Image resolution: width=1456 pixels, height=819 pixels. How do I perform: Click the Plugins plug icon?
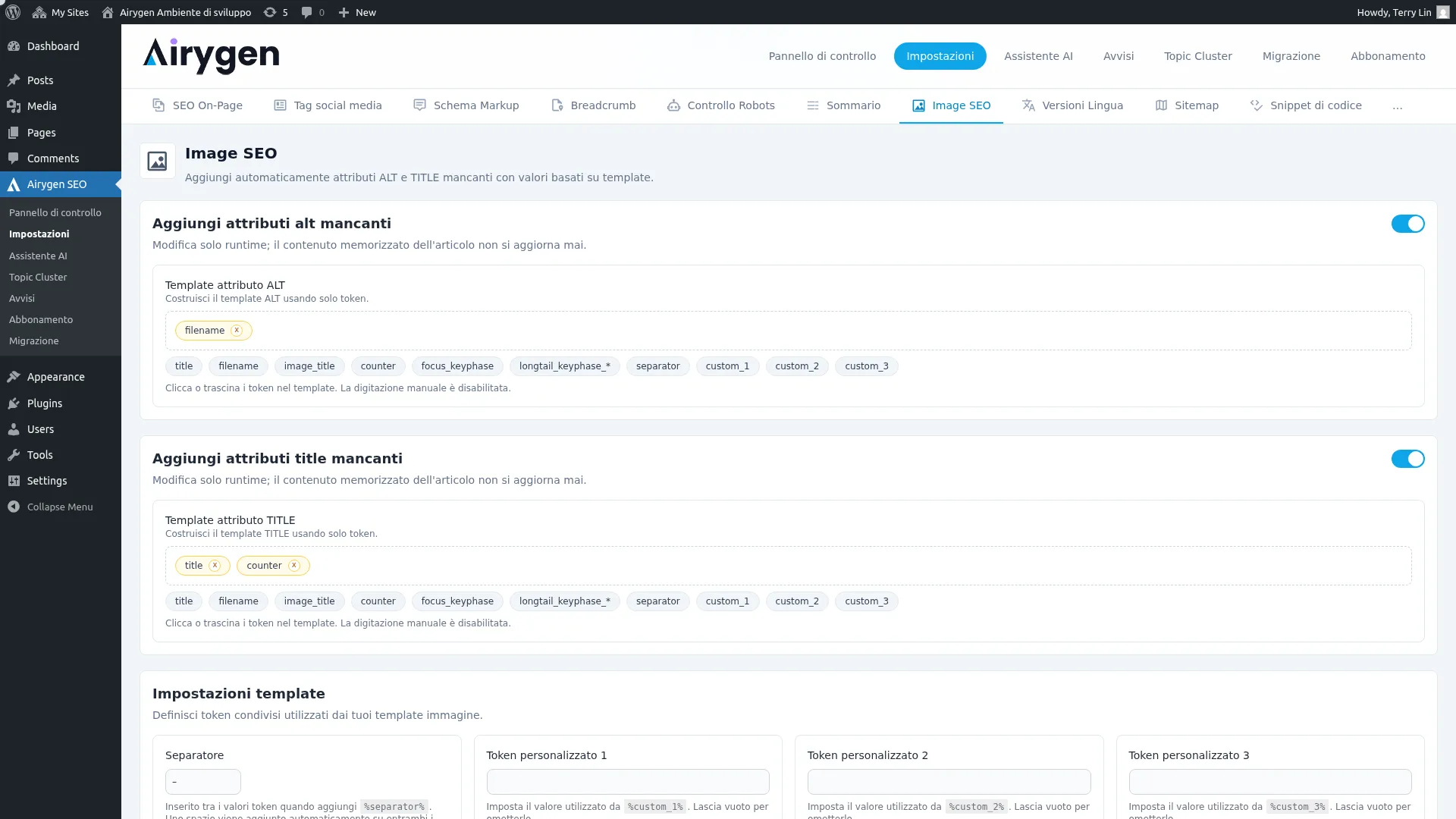tap(14, 403)
